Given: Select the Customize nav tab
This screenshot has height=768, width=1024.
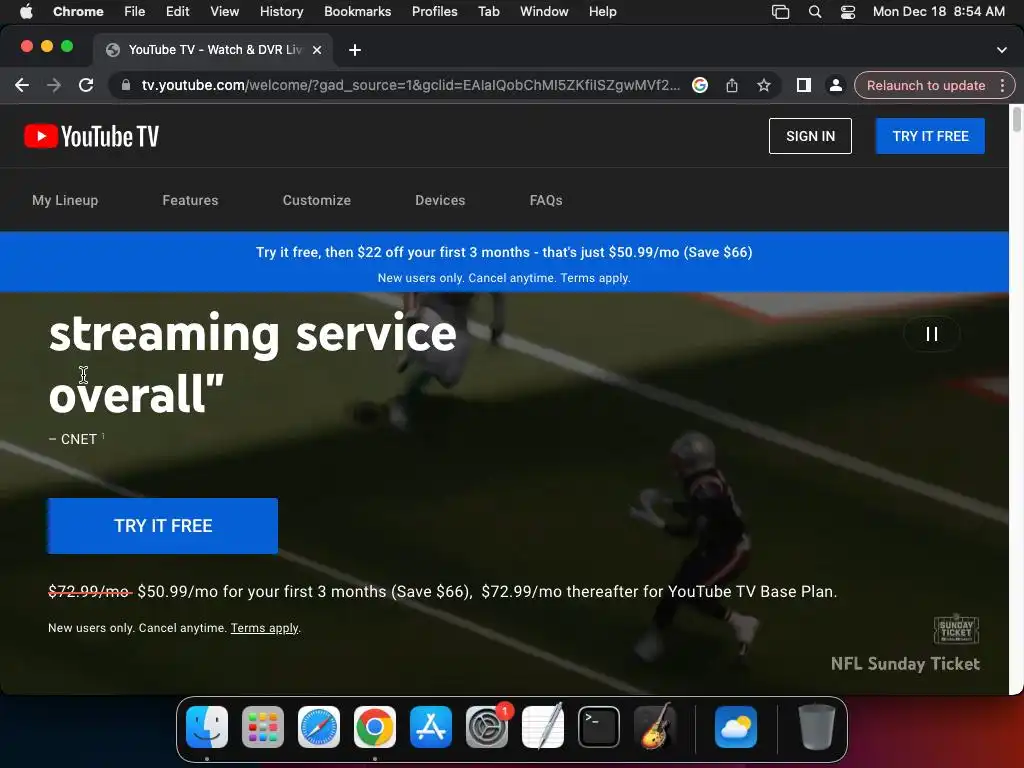Looking at the screenshot, I should [x=317, y=200].
